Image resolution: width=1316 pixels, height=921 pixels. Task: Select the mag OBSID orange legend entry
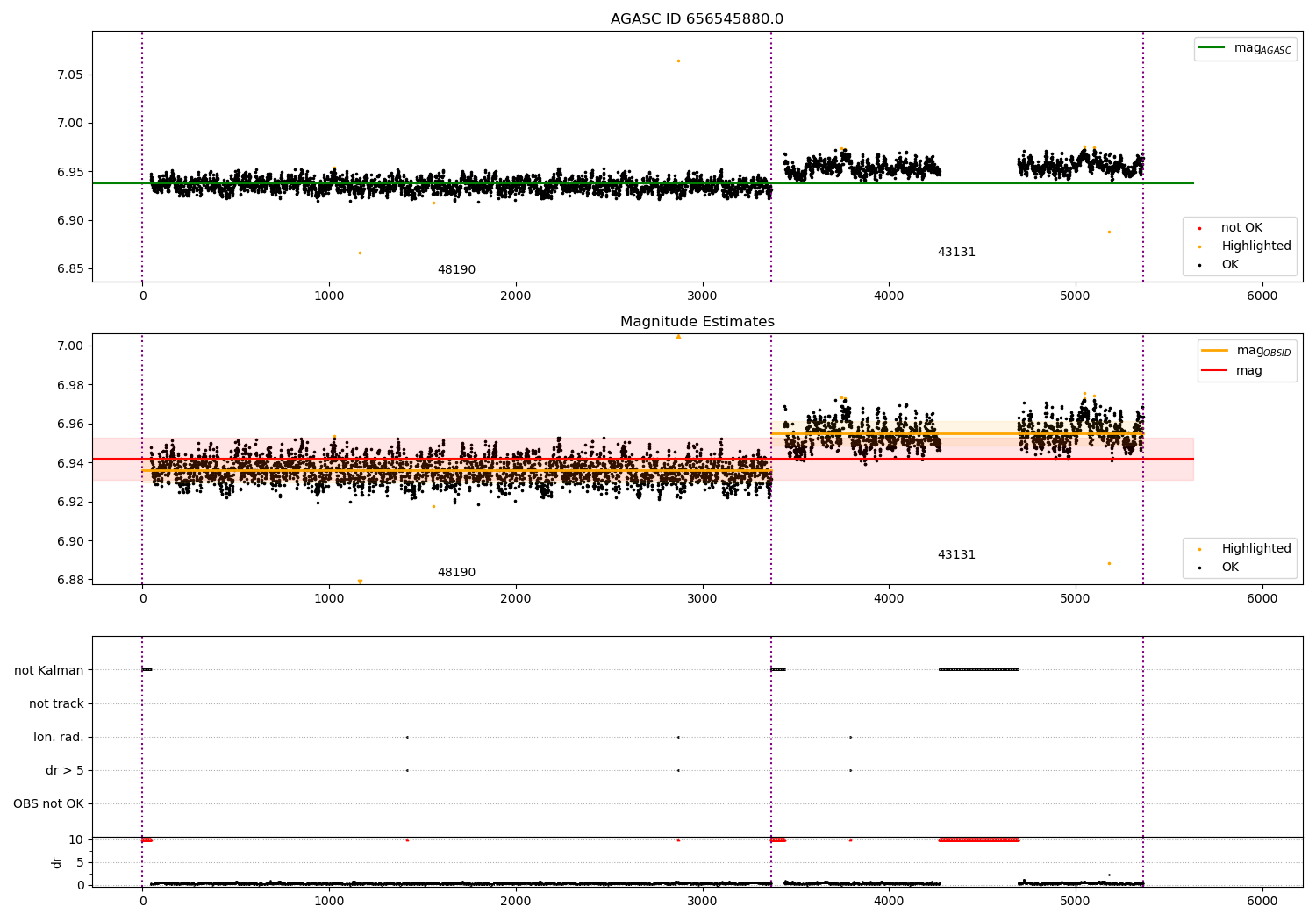click(1247, 351)
